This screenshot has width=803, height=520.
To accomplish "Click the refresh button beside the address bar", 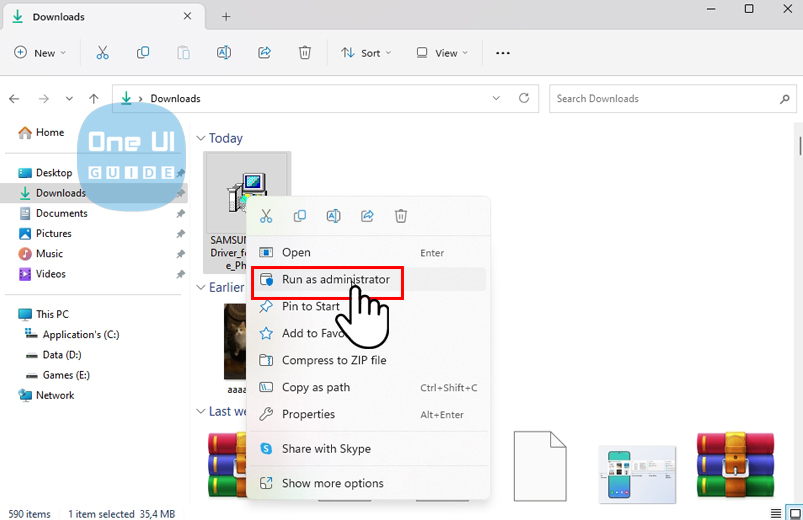I will coord(524,99).
